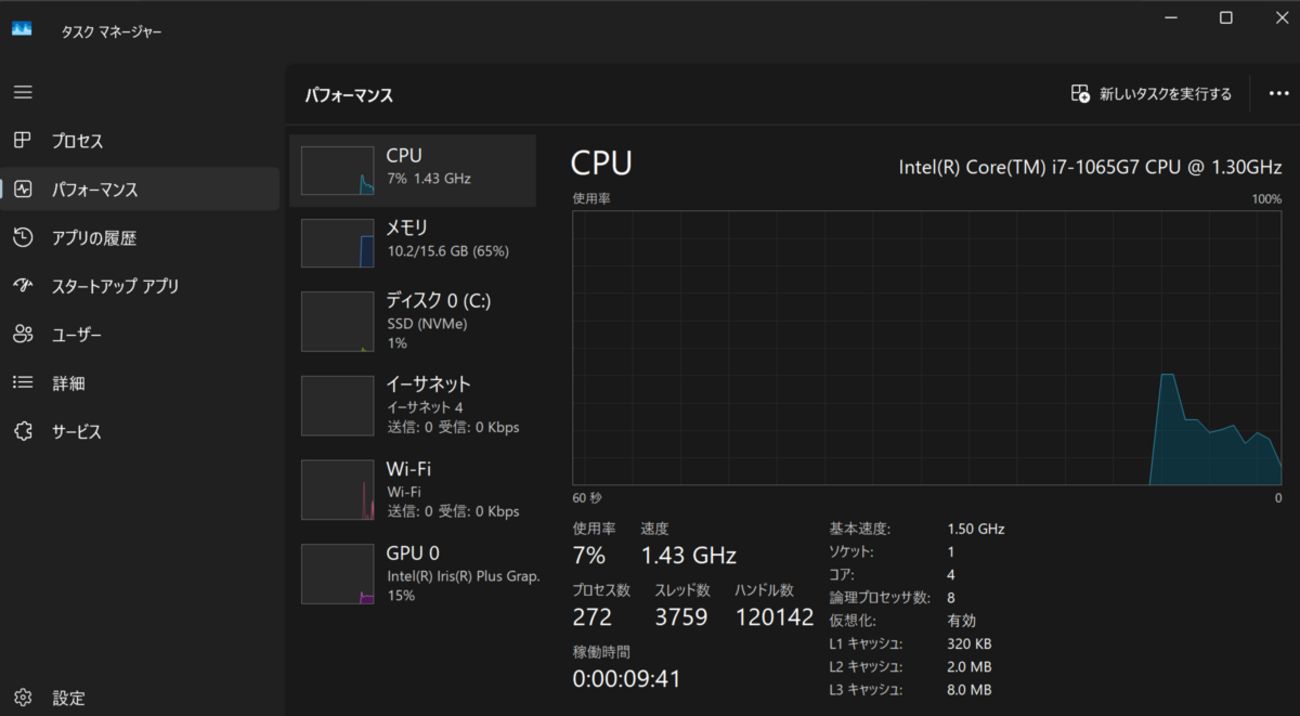This screenshot has width=1300, height=716.
Task: Go to the プロセス page
Action: 140,141
